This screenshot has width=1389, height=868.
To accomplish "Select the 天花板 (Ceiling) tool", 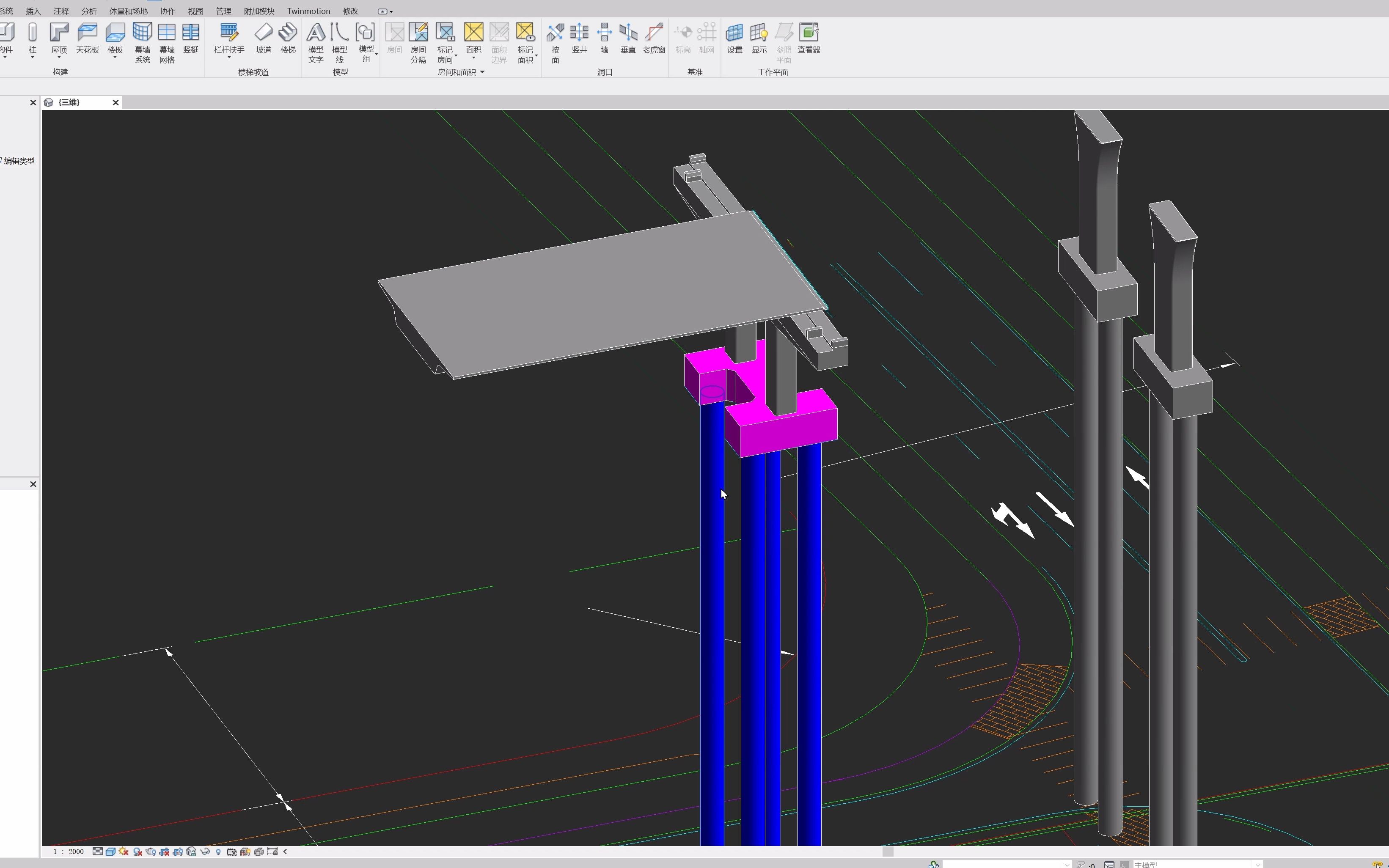I will 87,40.
